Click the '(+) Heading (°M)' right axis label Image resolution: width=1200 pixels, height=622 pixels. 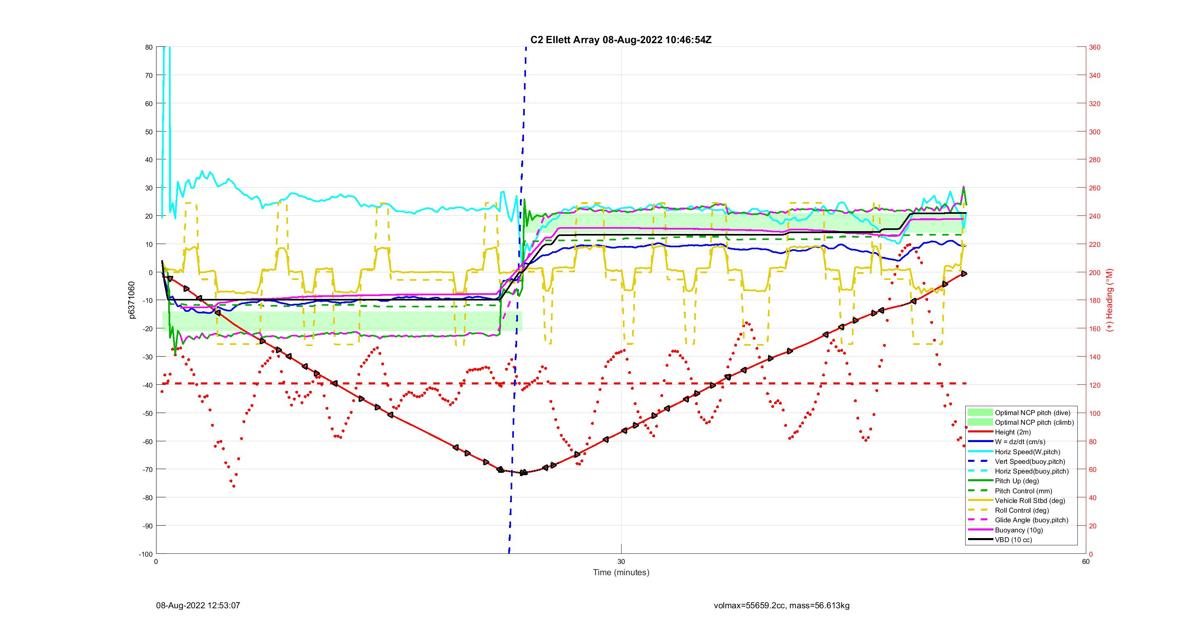[x=1110, y=300]
